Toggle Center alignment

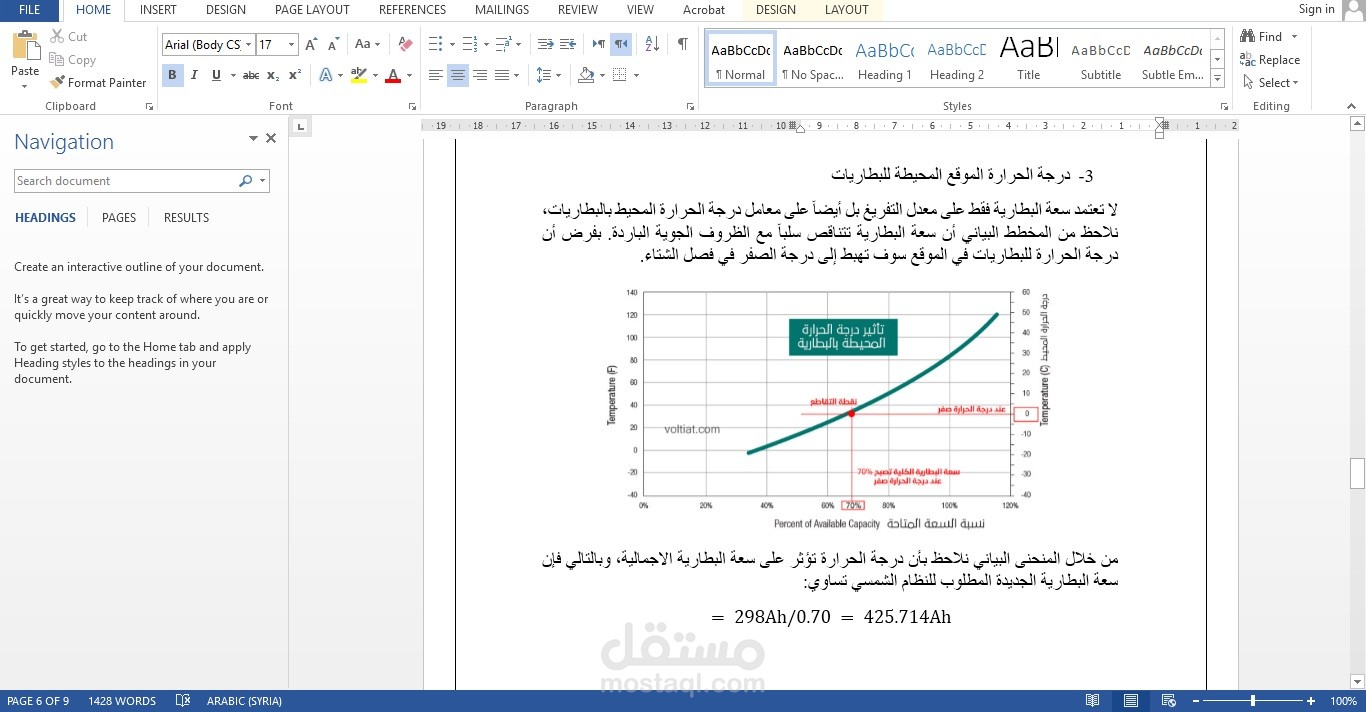[458, 75]
